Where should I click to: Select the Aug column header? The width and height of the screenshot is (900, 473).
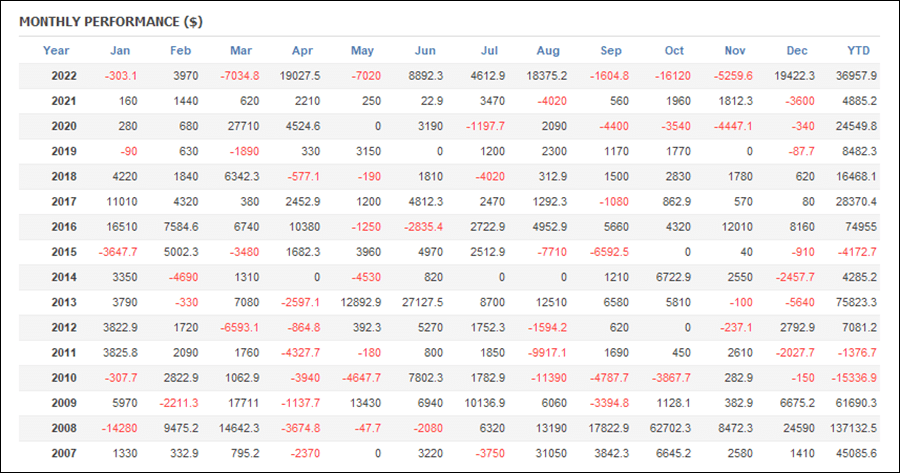(x=548, y=51)
